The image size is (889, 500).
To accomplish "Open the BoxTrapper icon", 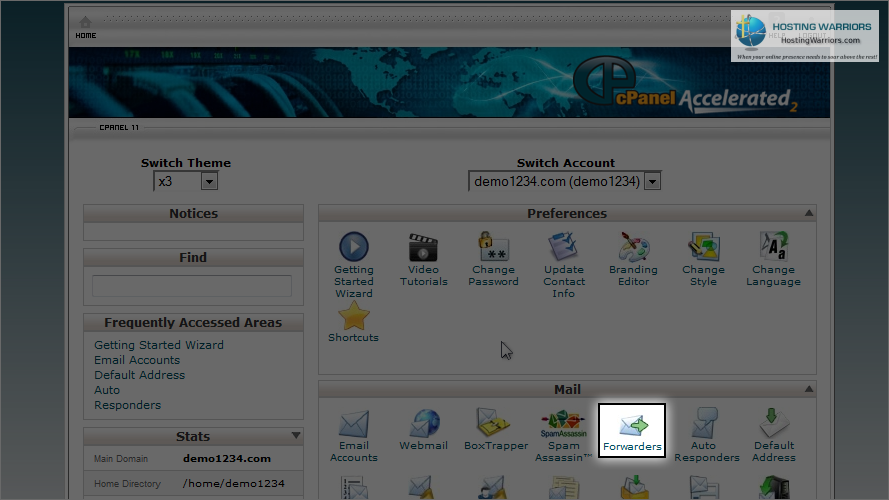I will pos(494,423).
